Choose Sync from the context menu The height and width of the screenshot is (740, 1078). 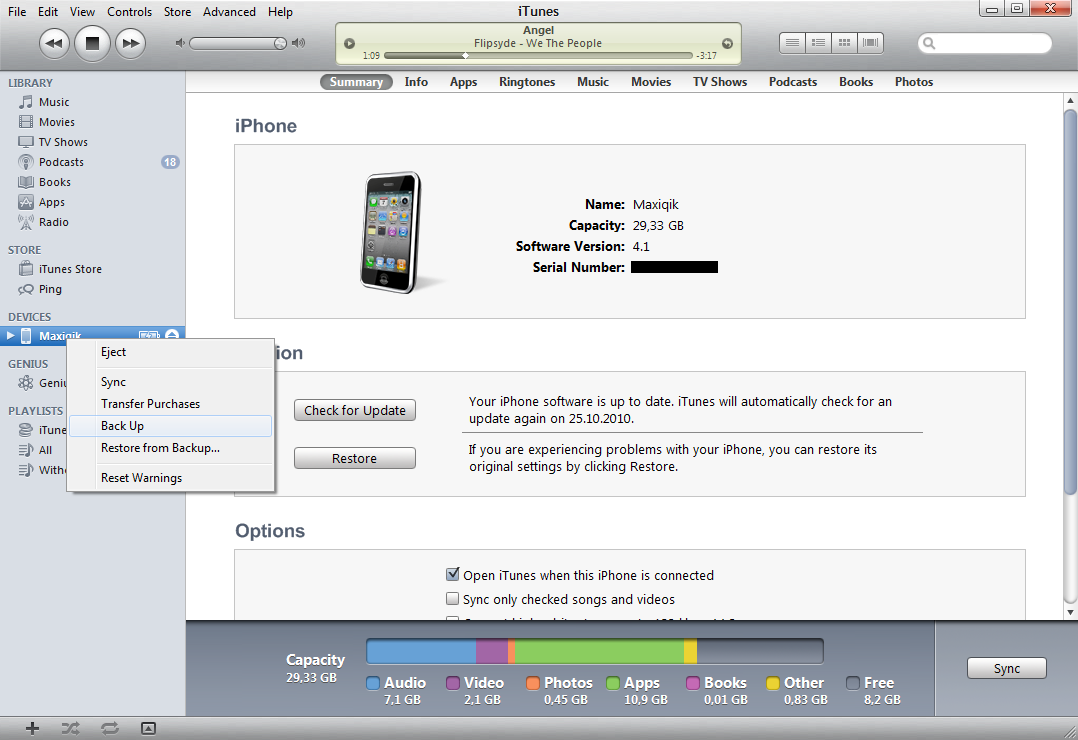[170, 382]
